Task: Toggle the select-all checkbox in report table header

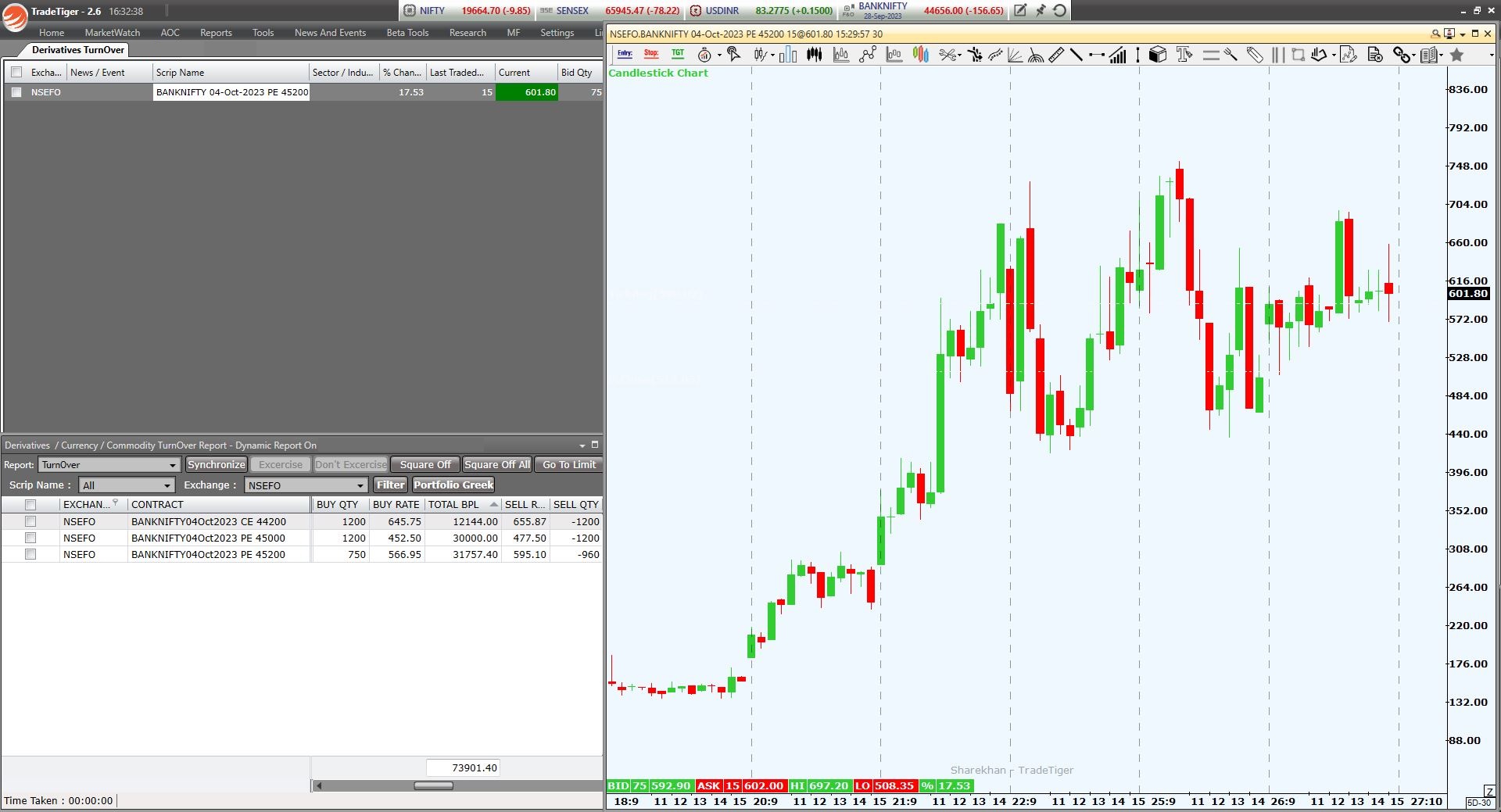Action: tap(30, 505)
